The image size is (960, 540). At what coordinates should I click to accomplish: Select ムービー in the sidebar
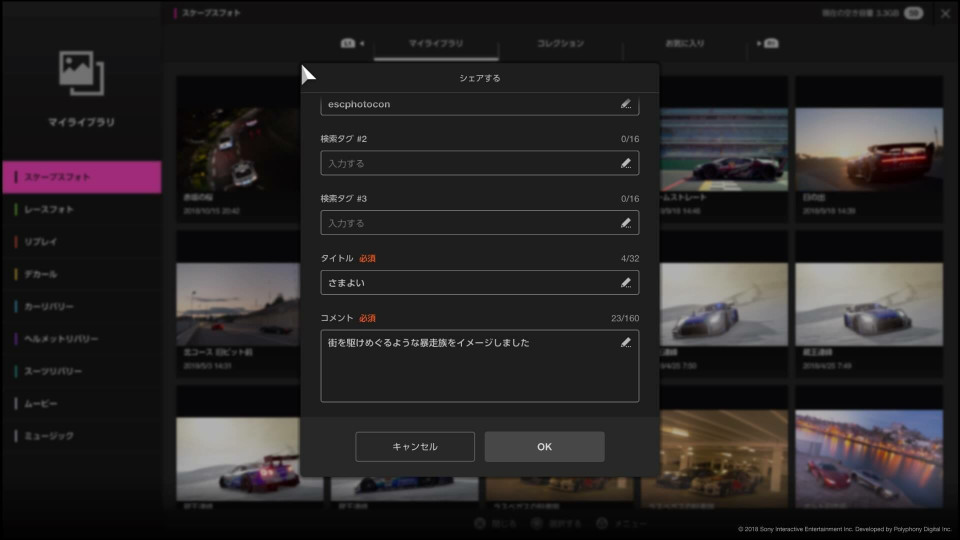pos(82,404)
